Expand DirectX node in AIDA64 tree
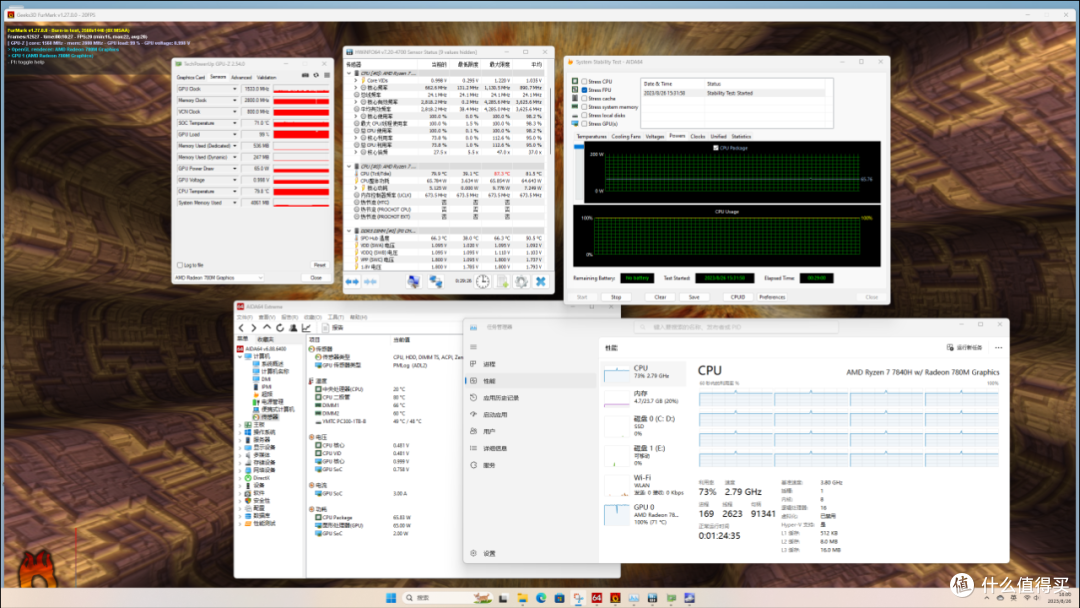The width and height of the screenshot is (1080, 608). click(x=240, y=478)
